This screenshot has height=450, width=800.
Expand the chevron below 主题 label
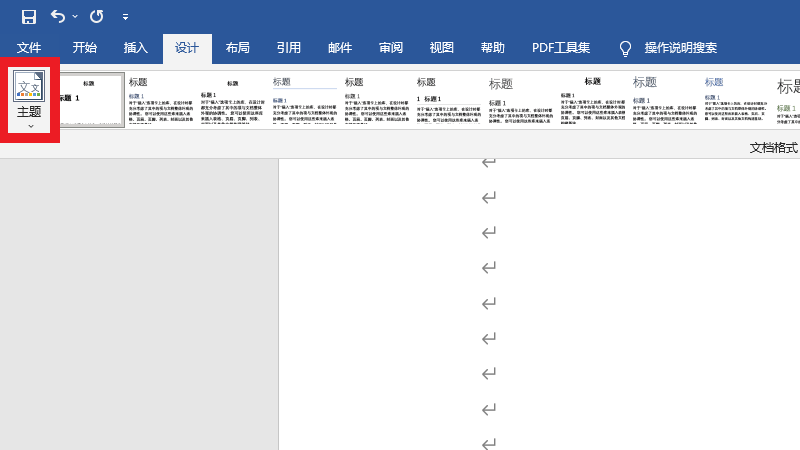pos(30,127)
